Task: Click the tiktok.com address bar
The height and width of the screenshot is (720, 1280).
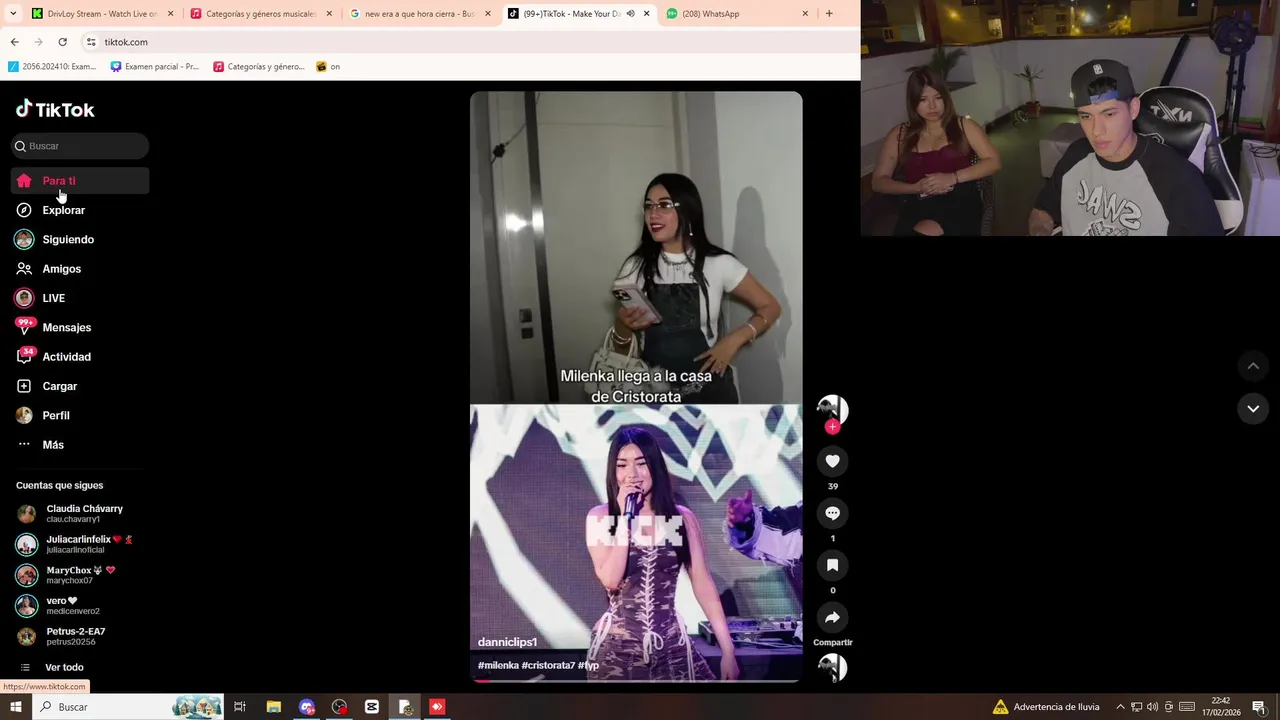Action: click(x=470, y=42)
